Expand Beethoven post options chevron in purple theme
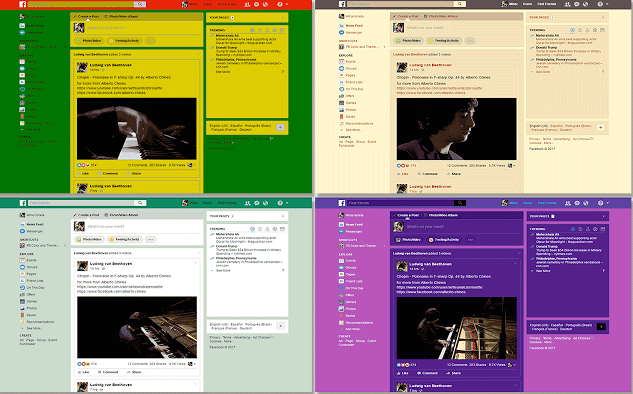Screen dimensions: 633x394 click(515, 264)
